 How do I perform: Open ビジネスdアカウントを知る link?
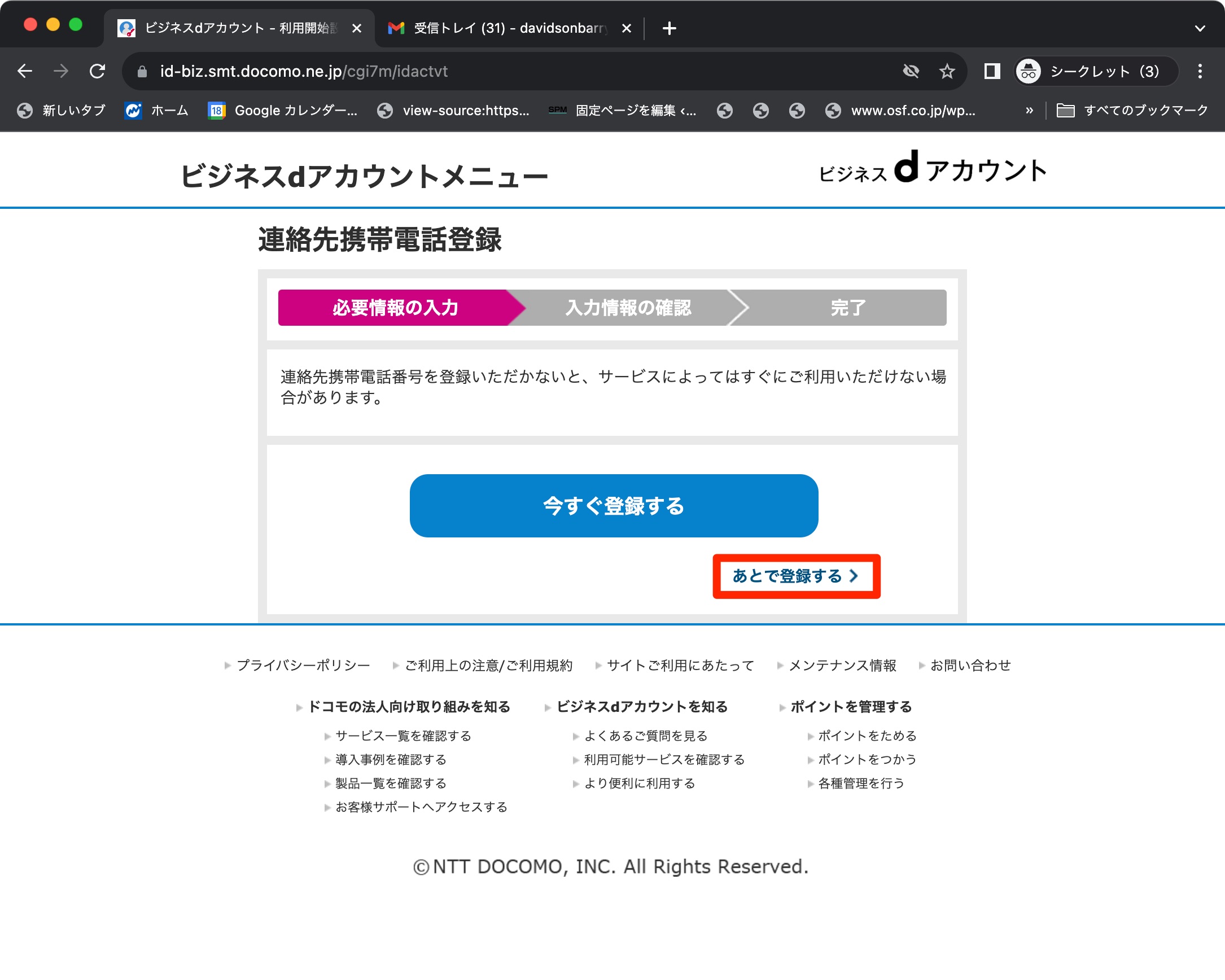(642, 707)
